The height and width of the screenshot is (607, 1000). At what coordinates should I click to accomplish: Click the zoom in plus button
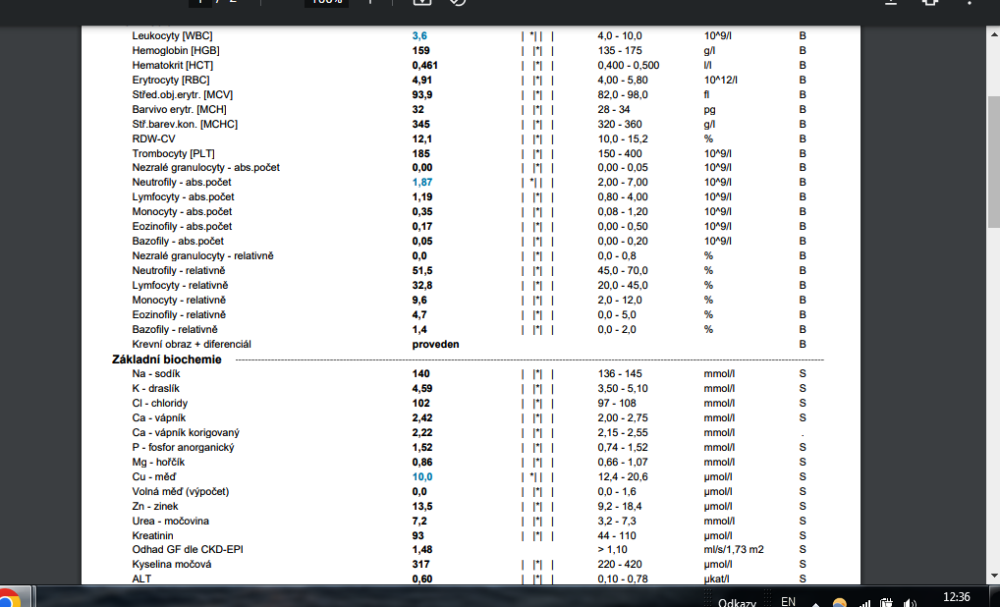point(370,3)
